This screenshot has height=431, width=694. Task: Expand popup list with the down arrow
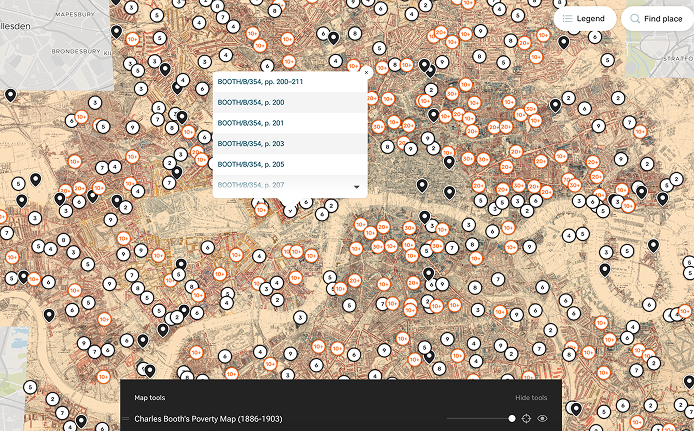[x=356, y=187]
